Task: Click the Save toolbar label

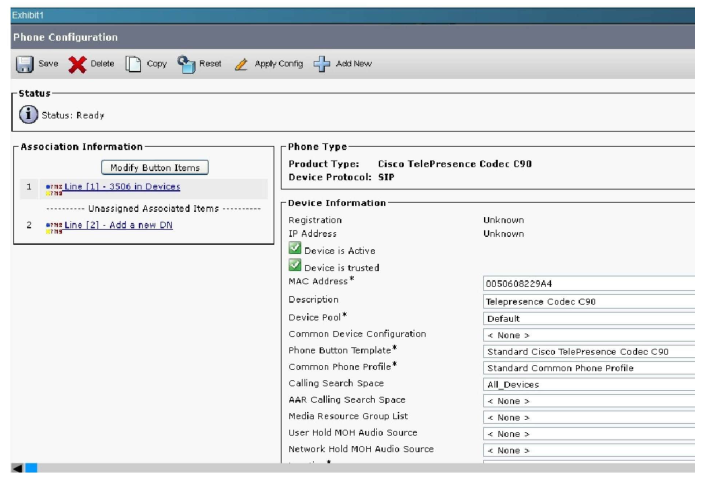Action: [48, 64]
